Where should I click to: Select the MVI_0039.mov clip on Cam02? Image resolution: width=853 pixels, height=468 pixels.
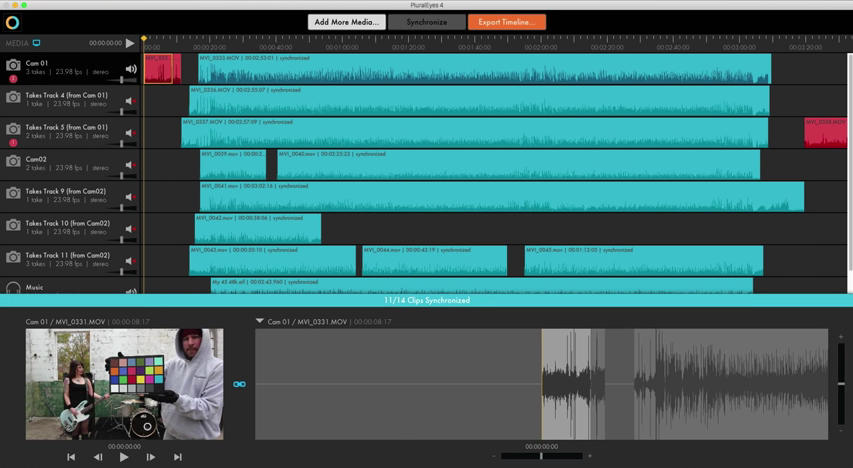pos(233,164)
